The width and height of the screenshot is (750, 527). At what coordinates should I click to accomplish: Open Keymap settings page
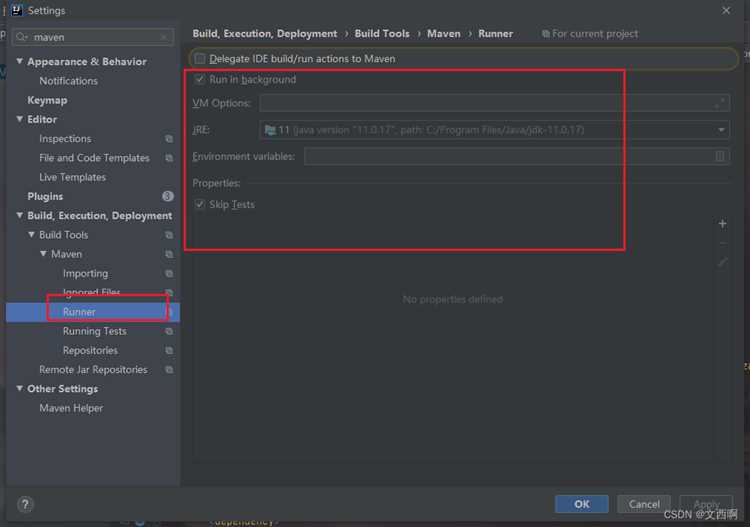tap(47, 100)
